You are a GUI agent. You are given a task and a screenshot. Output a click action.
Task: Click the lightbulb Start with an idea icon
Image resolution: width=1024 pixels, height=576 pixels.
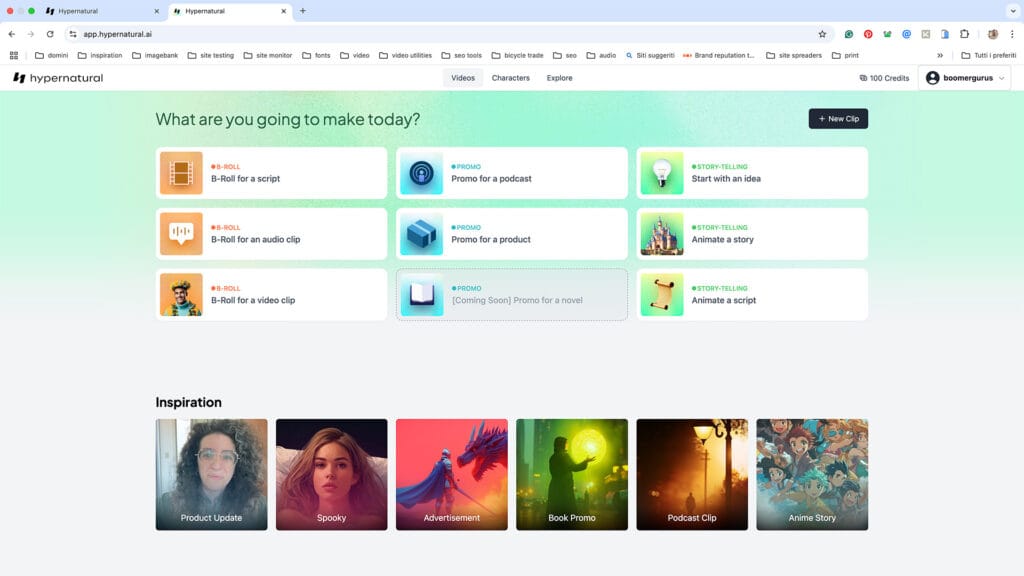coord(661,173)
